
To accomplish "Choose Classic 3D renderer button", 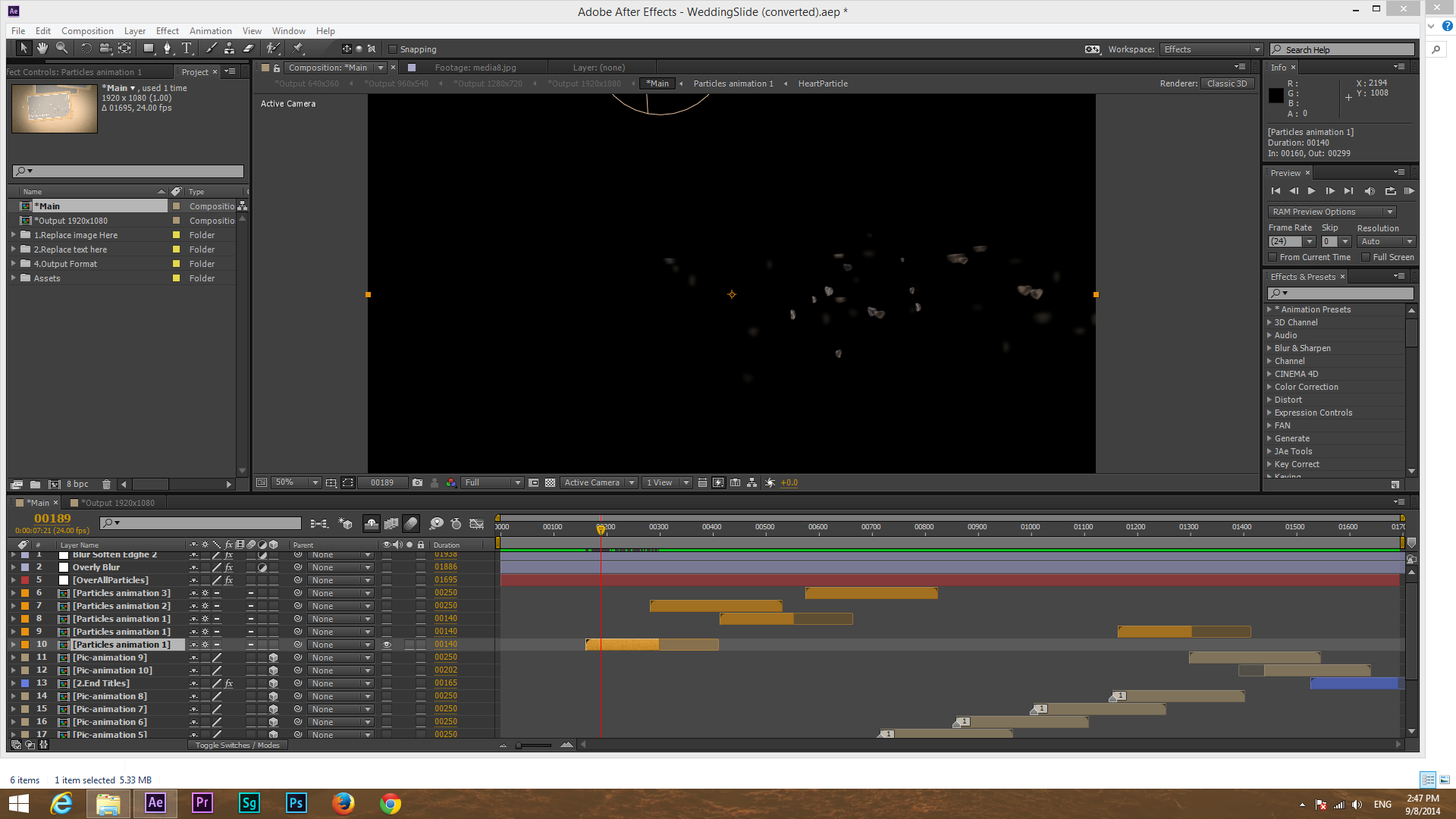I will click(x=1226, y=83).
